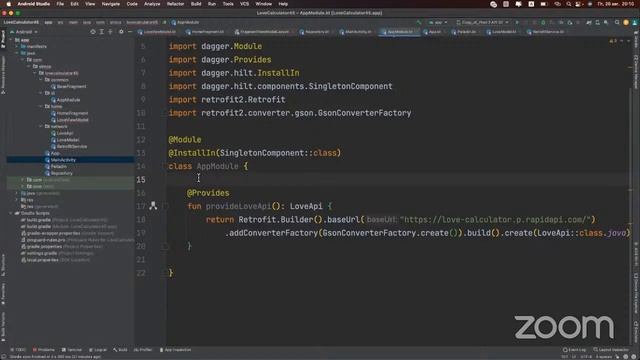Open the Event Log

click(x=574, y=350)
